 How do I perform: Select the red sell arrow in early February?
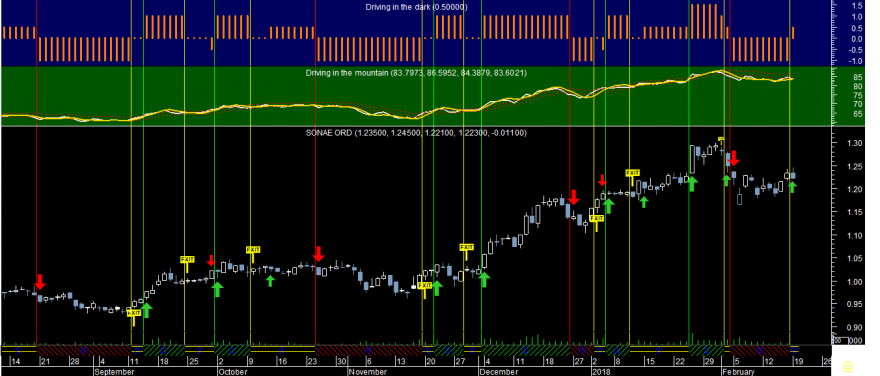tap(734, 158)
